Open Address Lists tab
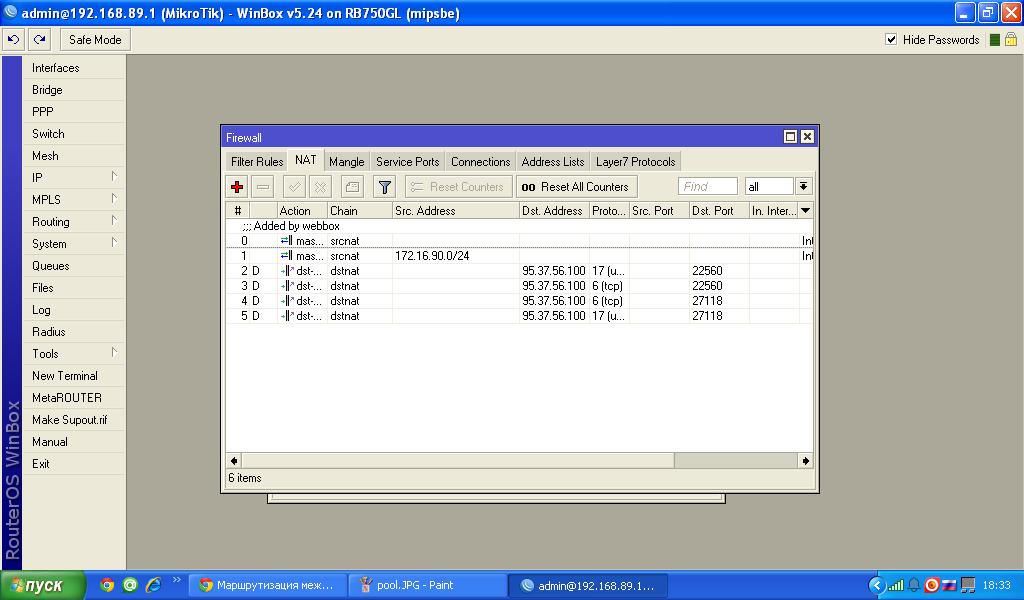 point(552,162)
